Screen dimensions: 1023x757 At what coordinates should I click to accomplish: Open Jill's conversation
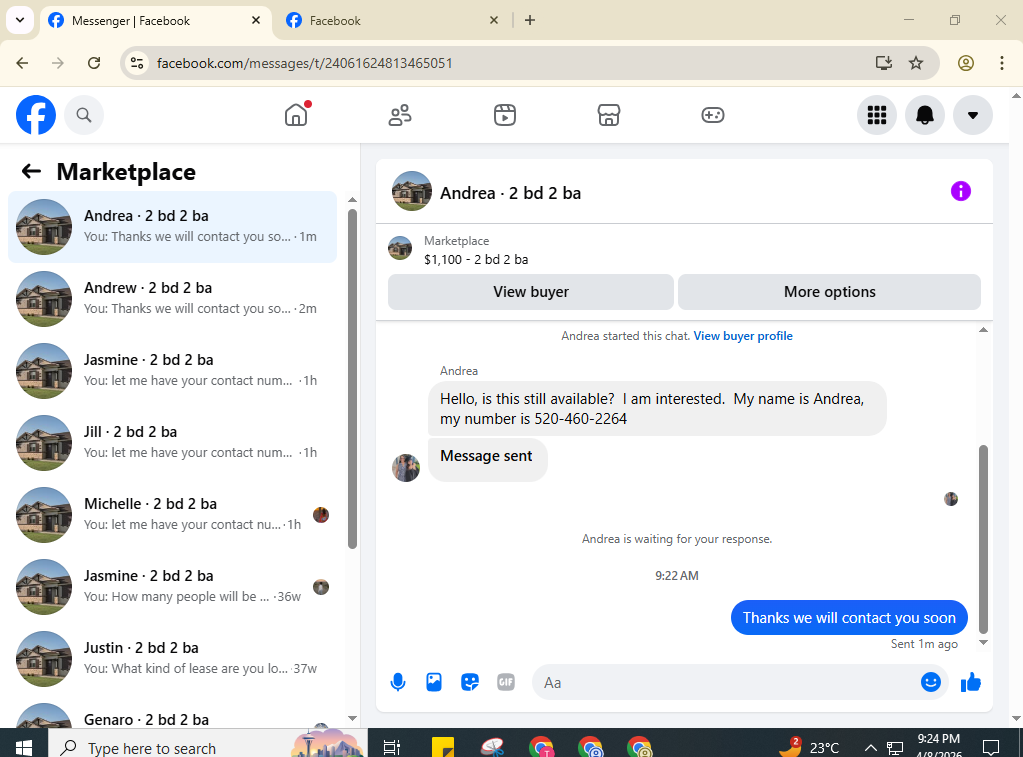tap(172, 442)
